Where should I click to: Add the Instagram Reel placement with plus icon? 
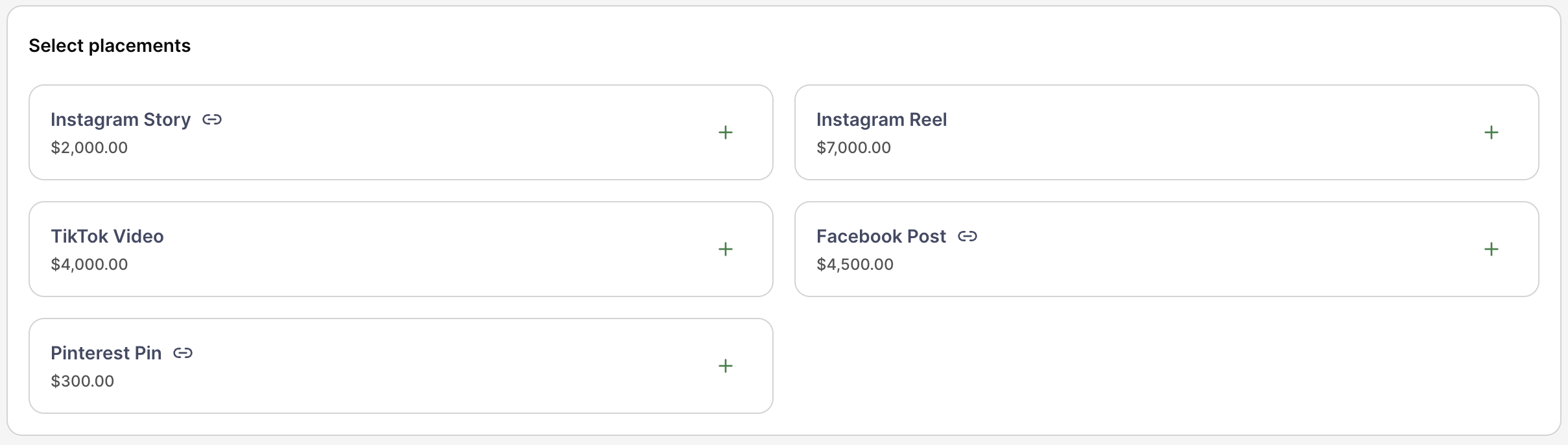(x=1491, y=132)
